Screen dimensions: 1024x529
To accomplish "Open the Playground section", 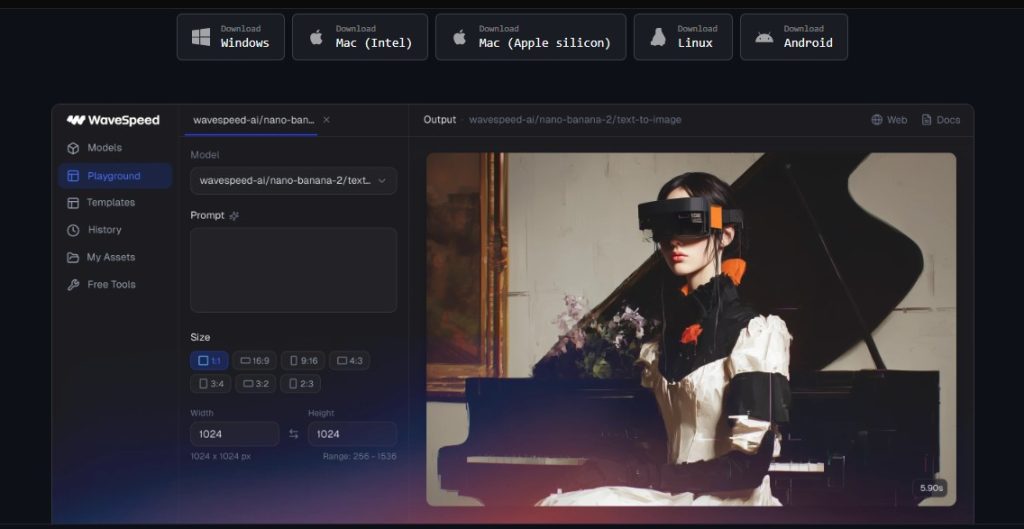I will click(x=114, y=176).
